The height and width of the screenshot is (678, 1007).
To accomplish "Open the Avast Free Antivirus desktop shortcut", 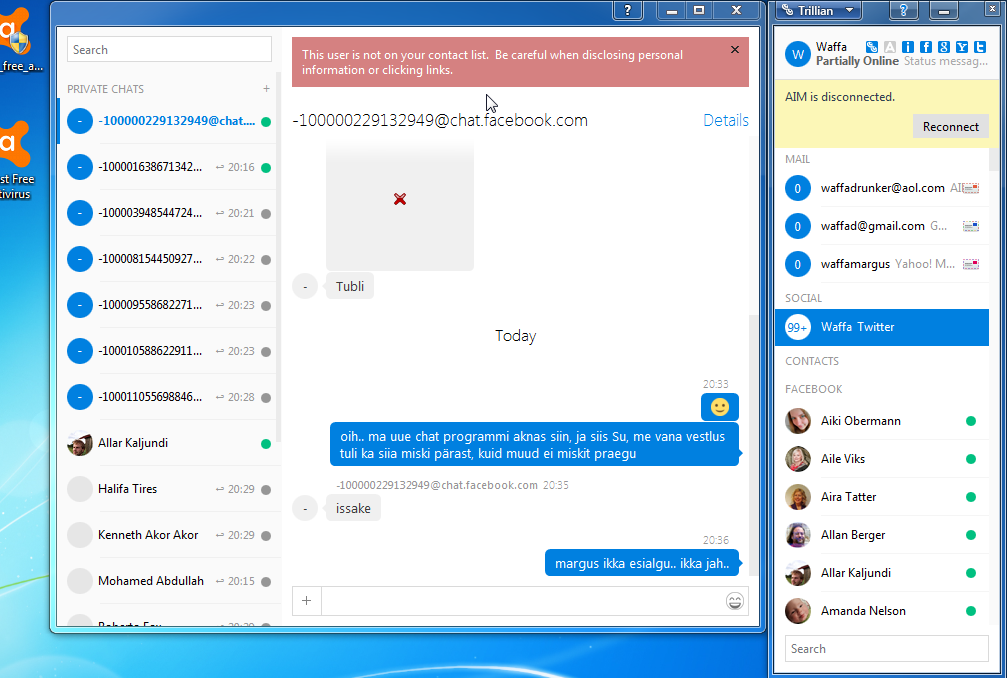I will coord(15,161).
